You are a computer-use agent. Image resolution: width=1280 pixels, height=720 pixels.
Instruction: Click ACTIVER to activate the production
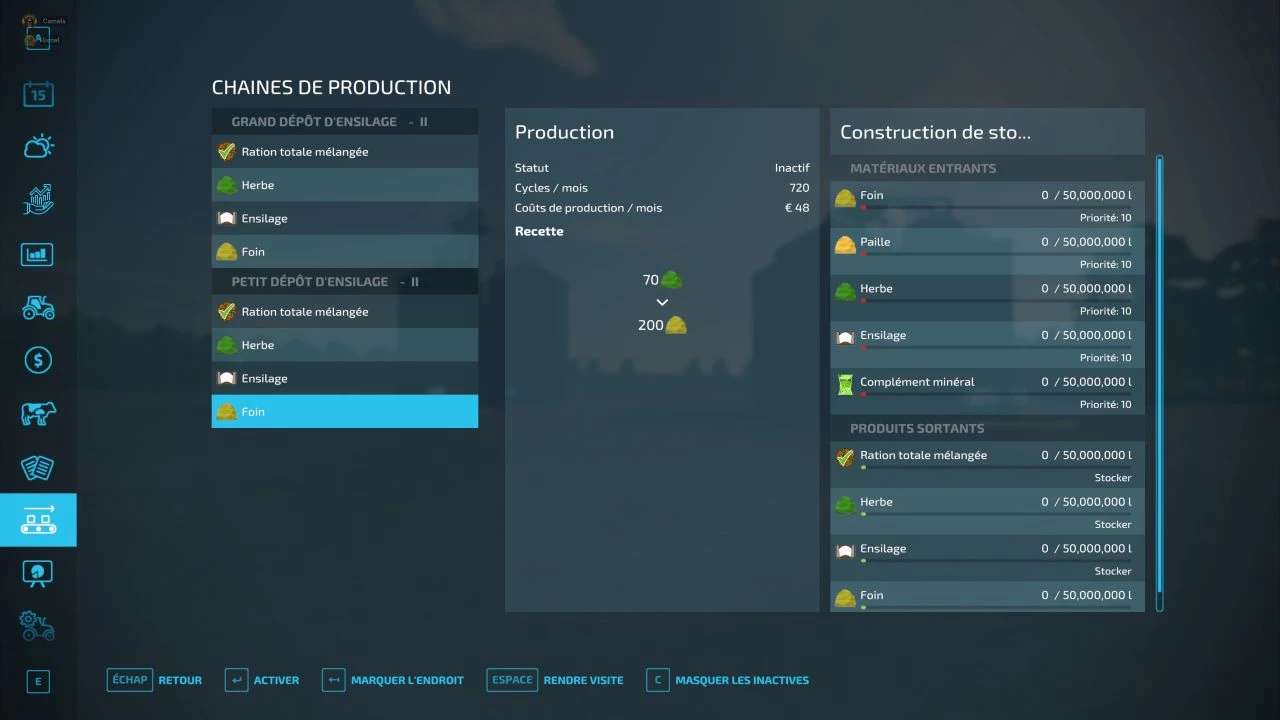(262, 680)
